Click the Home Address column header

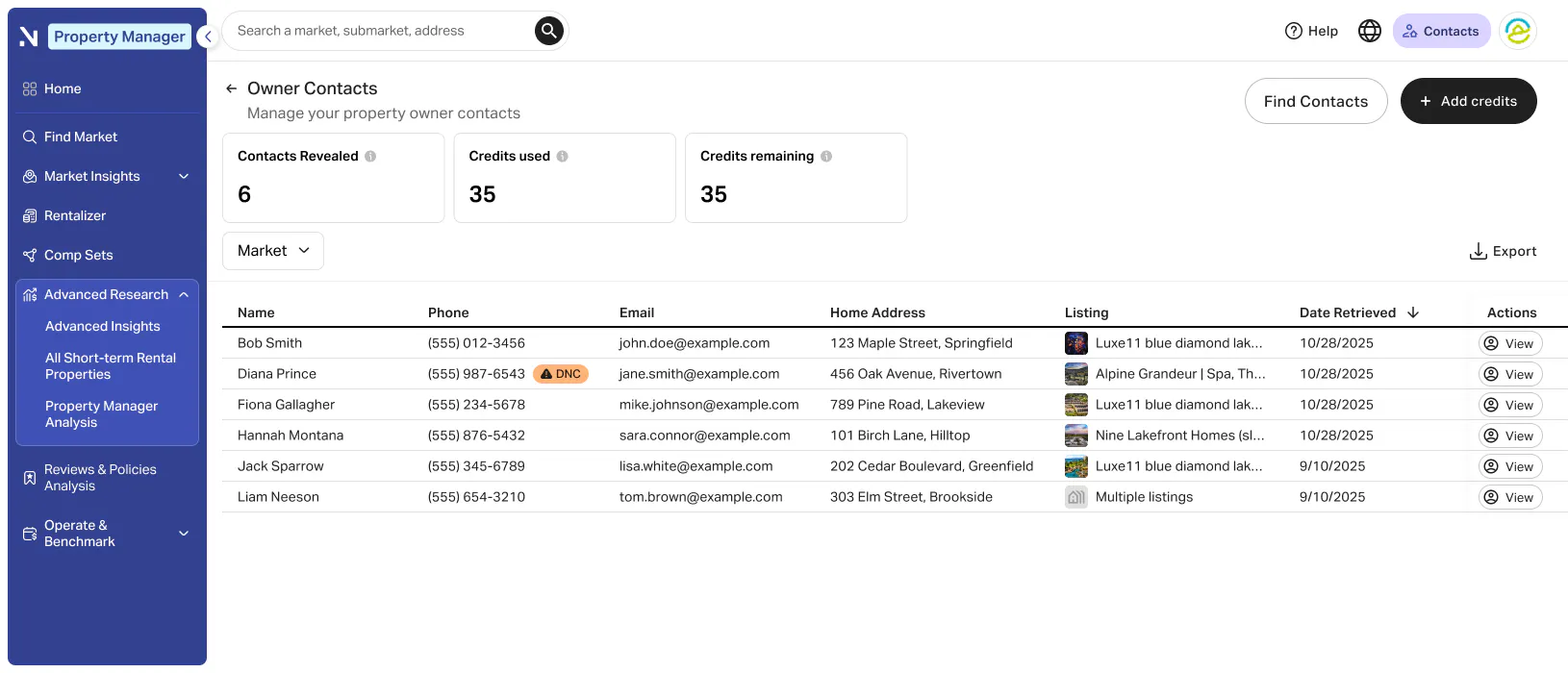(x=877, y=312)
